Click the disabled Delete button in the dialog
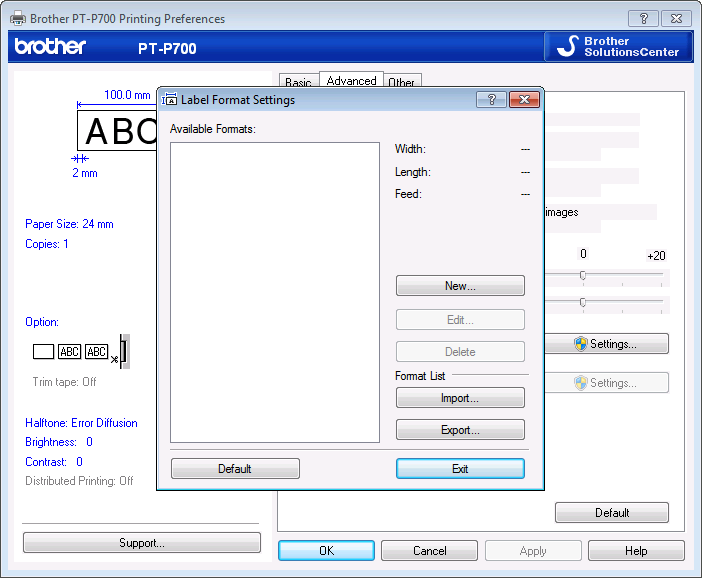 460,352
